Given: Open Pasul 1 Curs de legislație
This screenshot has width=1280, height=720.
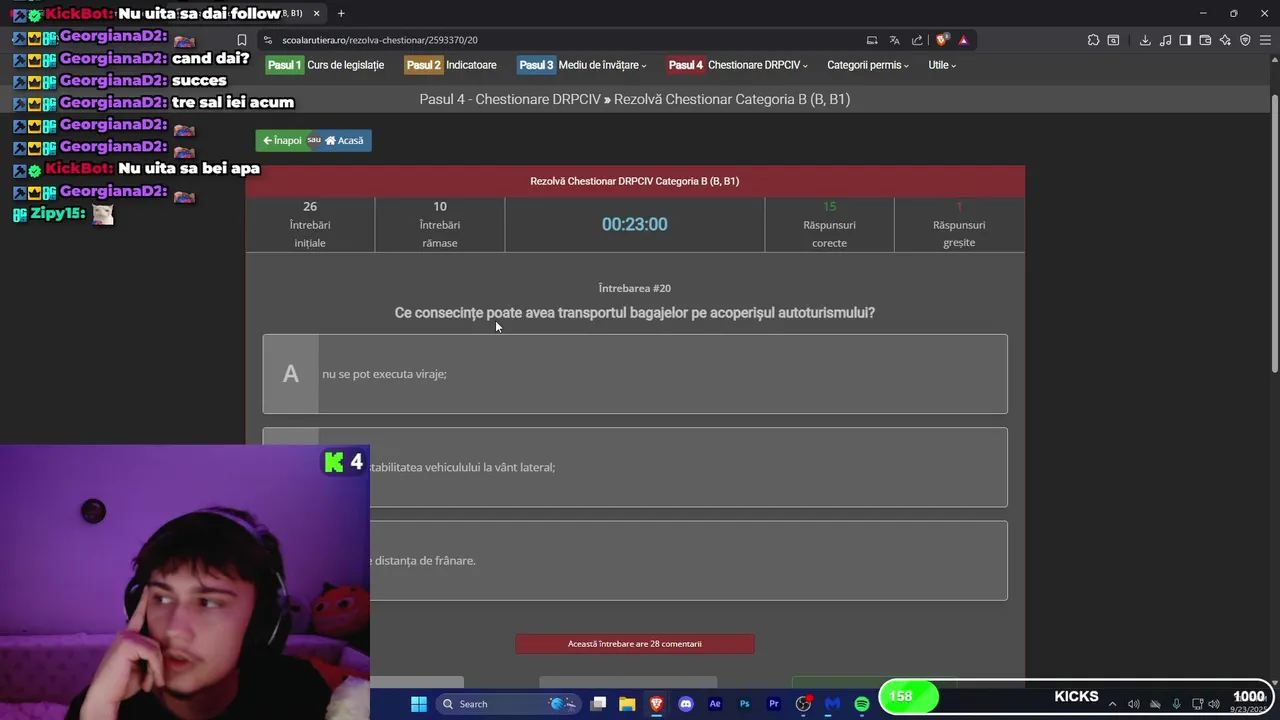Looking at the screenshot, I should point(325,65).
